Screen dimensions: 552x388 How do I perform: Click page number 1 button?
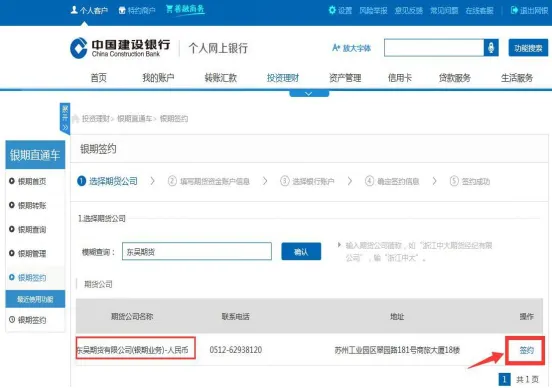click(x=504, y=379)
